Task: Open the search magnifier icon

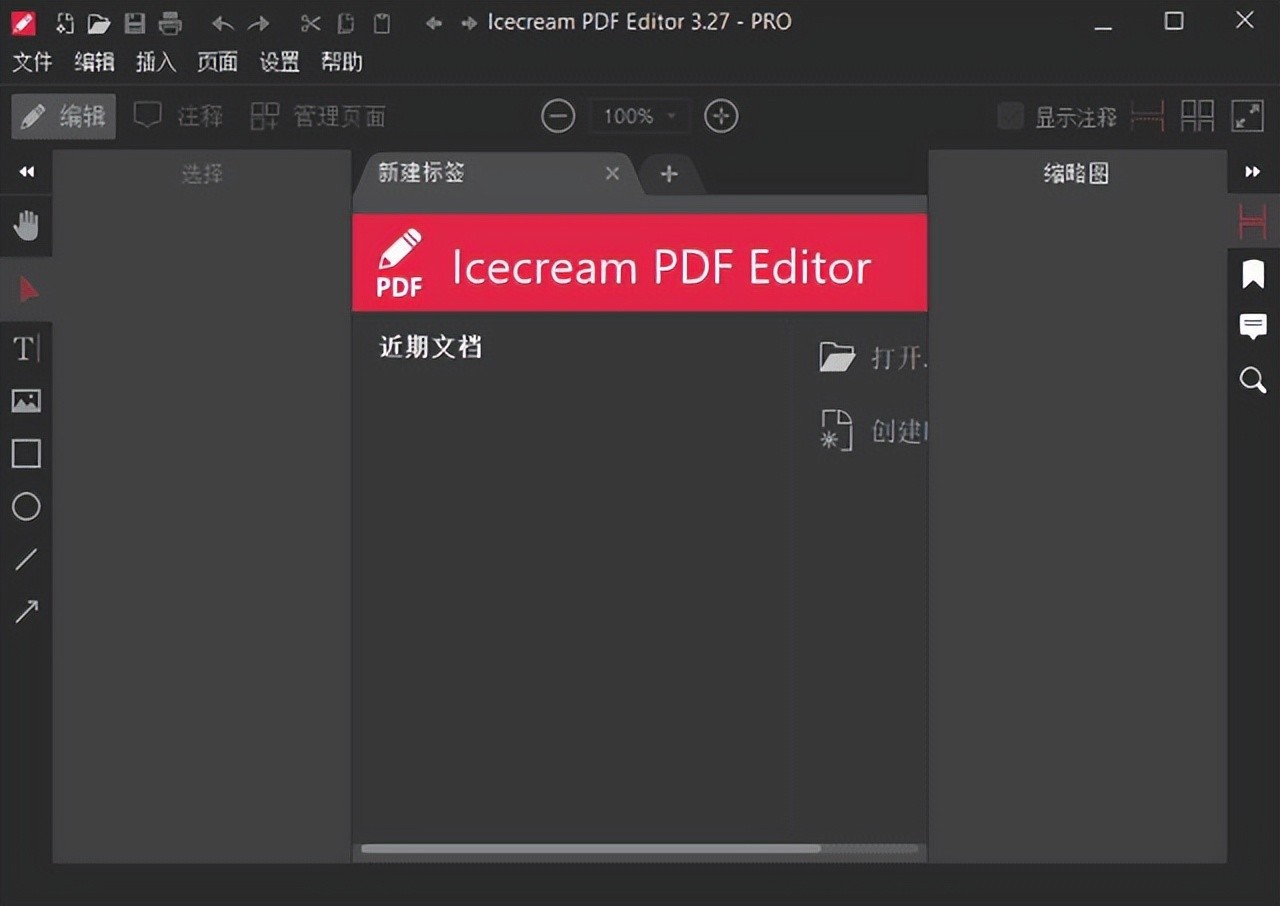Action: pyautogui.click(x=1253, y=380)
